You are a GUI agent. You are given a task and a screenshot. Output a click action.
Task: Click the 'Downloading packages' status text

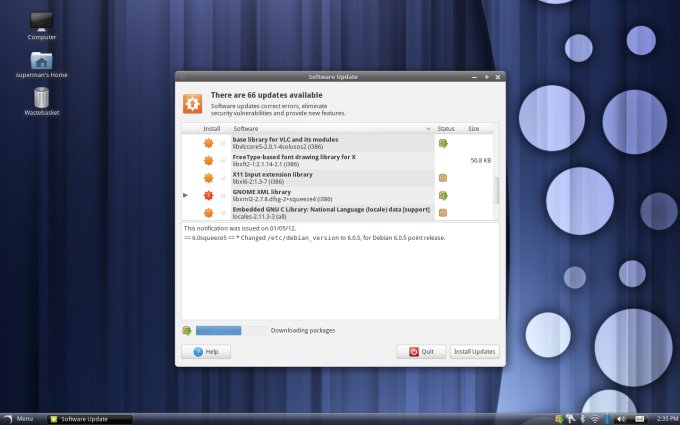point(303,330)
